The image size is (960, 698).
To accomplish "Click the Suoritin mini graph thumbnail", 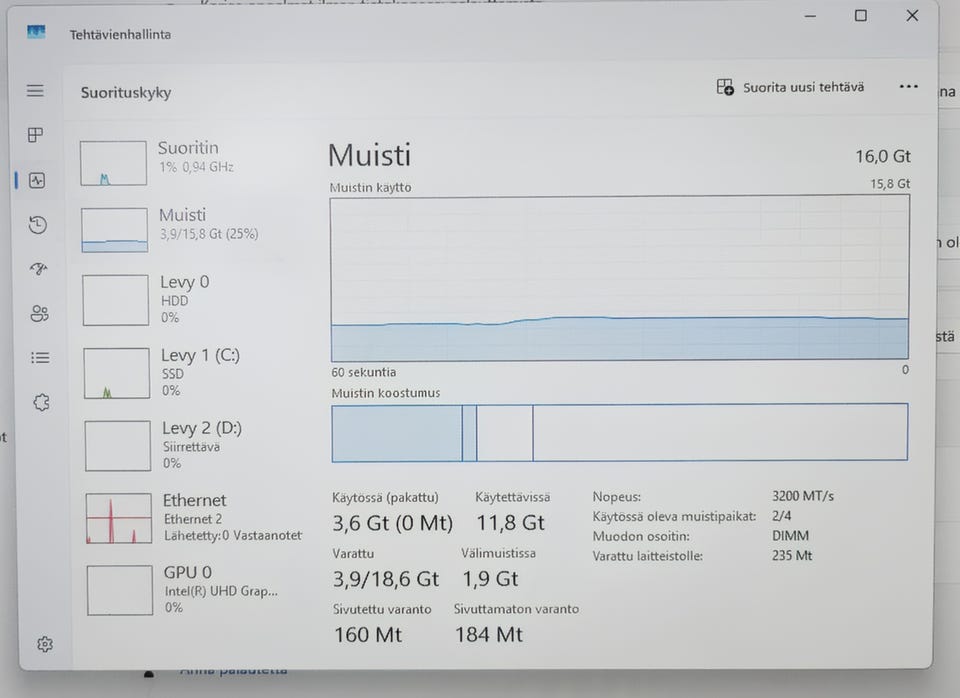I will [x=113, y=163].
